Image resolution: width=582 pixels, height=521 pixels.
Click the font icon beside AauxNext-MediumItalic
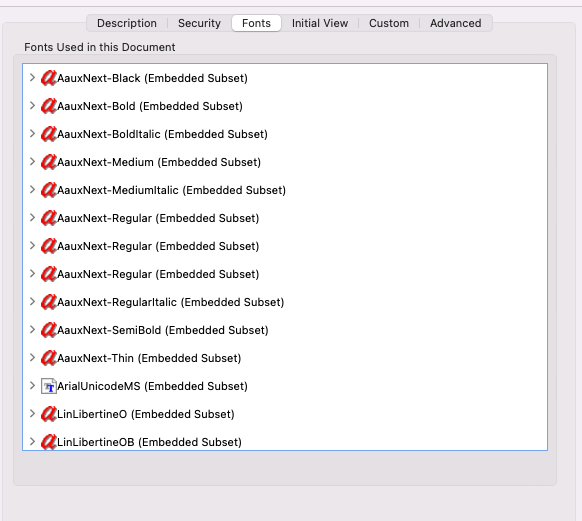(x=49, y=190)
